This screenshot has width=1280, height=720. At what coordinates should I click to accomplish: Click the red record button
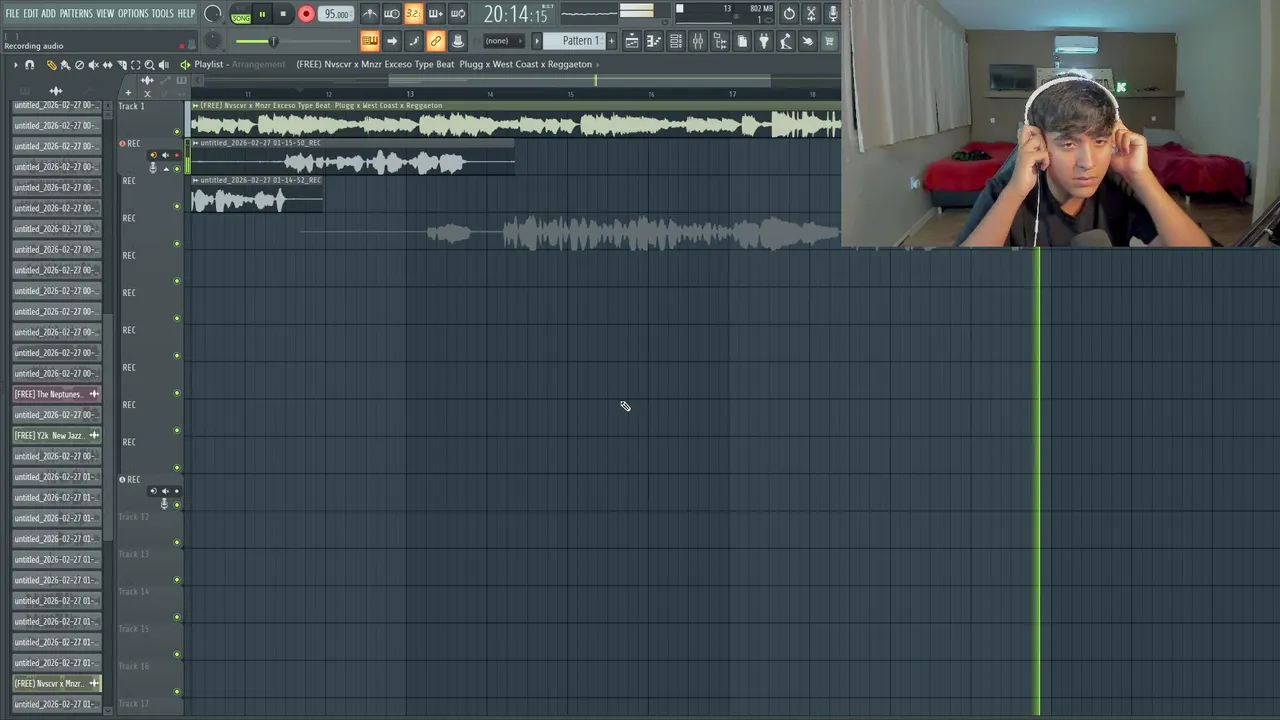pyautogui.click(x=306, y=14)
